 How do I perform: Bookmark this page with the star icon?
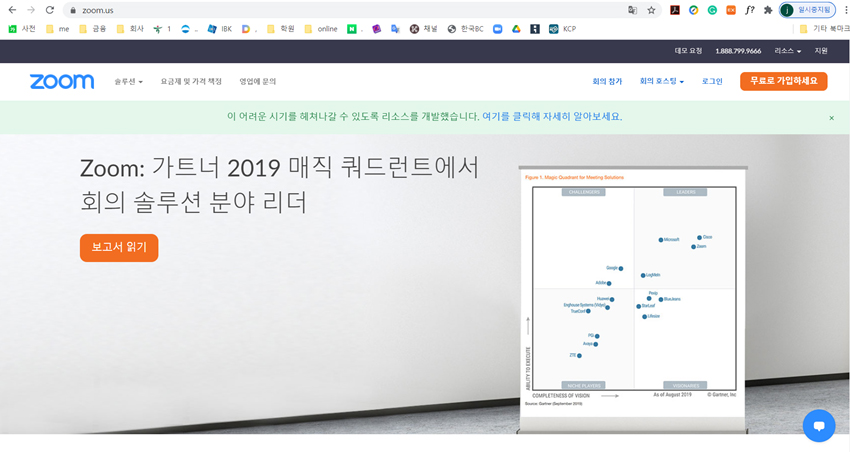pos(652,10)
